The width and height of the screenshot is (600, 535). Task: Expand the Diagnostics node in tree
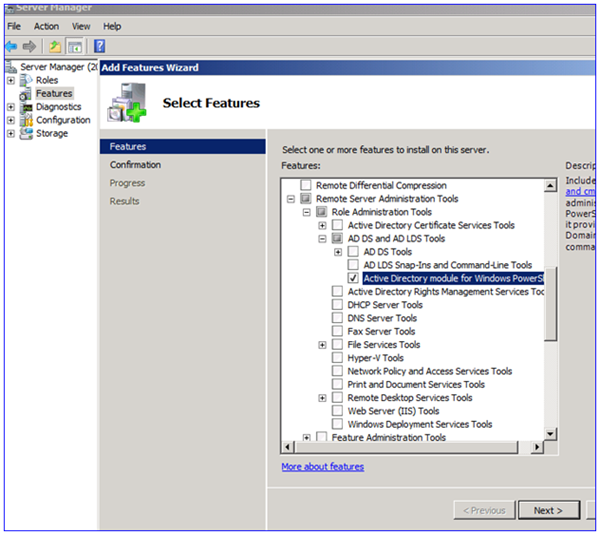[11, 107]
